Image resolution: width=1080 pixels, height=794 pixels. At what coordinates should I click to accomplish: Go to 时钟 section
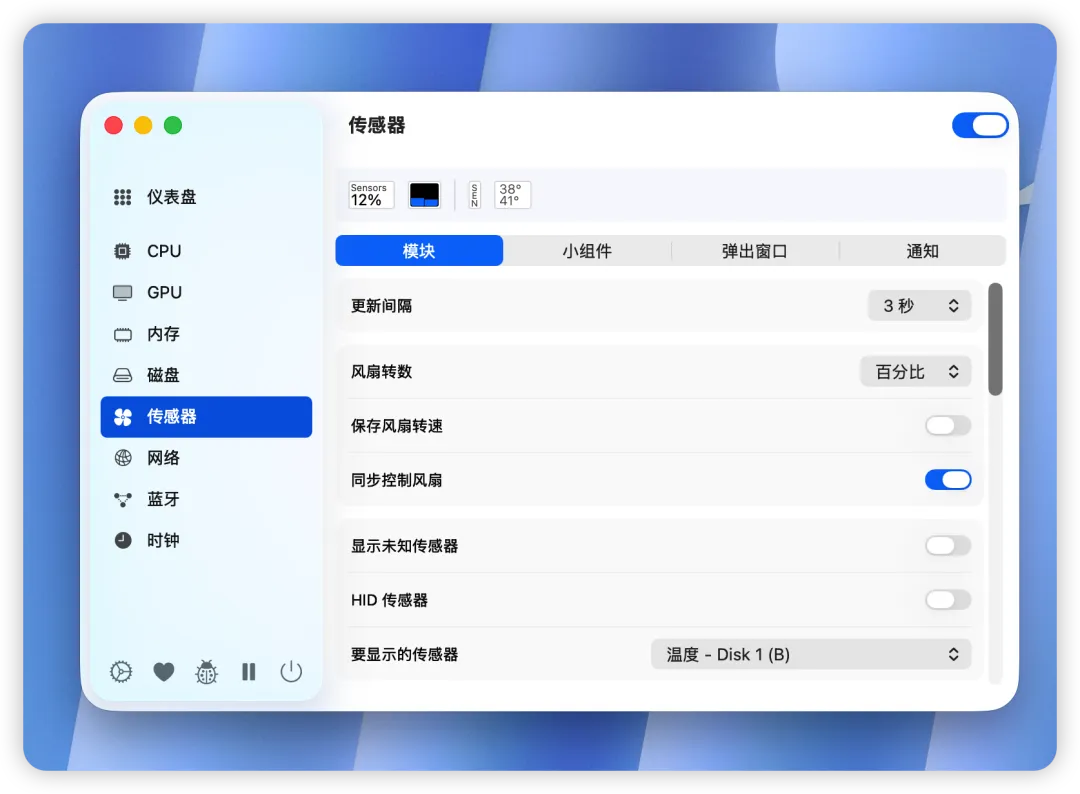click(x=163, y=541)
